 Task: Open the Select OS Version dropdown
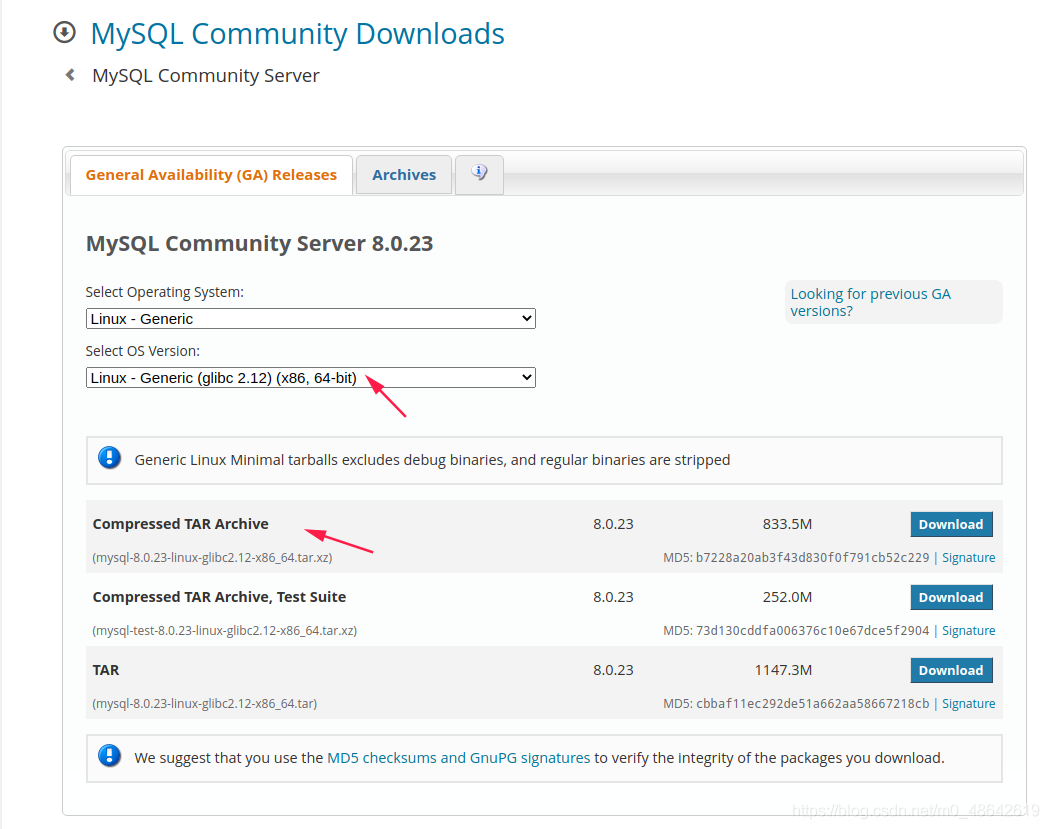[x=310, y=377]
